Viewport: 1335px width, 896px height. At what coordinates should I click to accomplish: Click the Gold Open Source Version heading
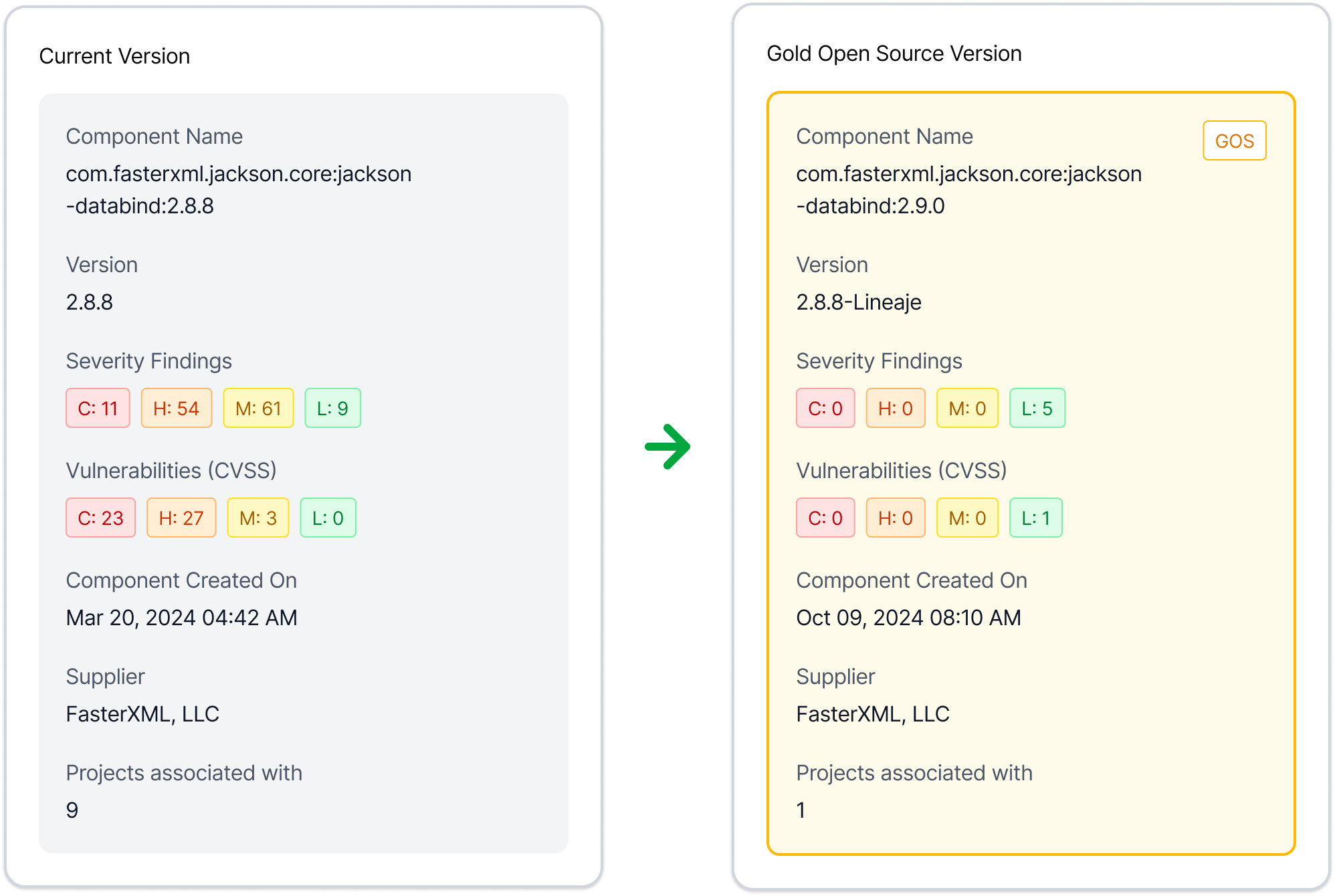(x=894, y=53)
